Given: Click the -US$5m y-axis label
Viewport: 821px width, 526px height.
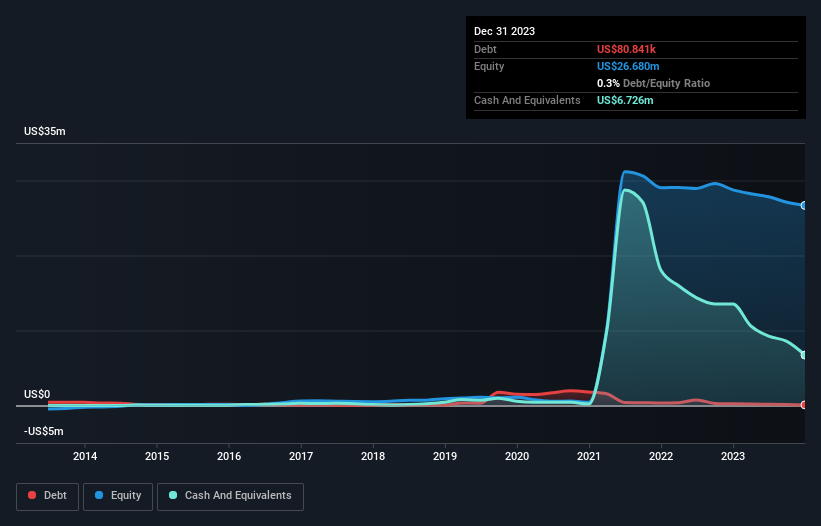Looking at the screenshot, I should [x=43, y=431].
